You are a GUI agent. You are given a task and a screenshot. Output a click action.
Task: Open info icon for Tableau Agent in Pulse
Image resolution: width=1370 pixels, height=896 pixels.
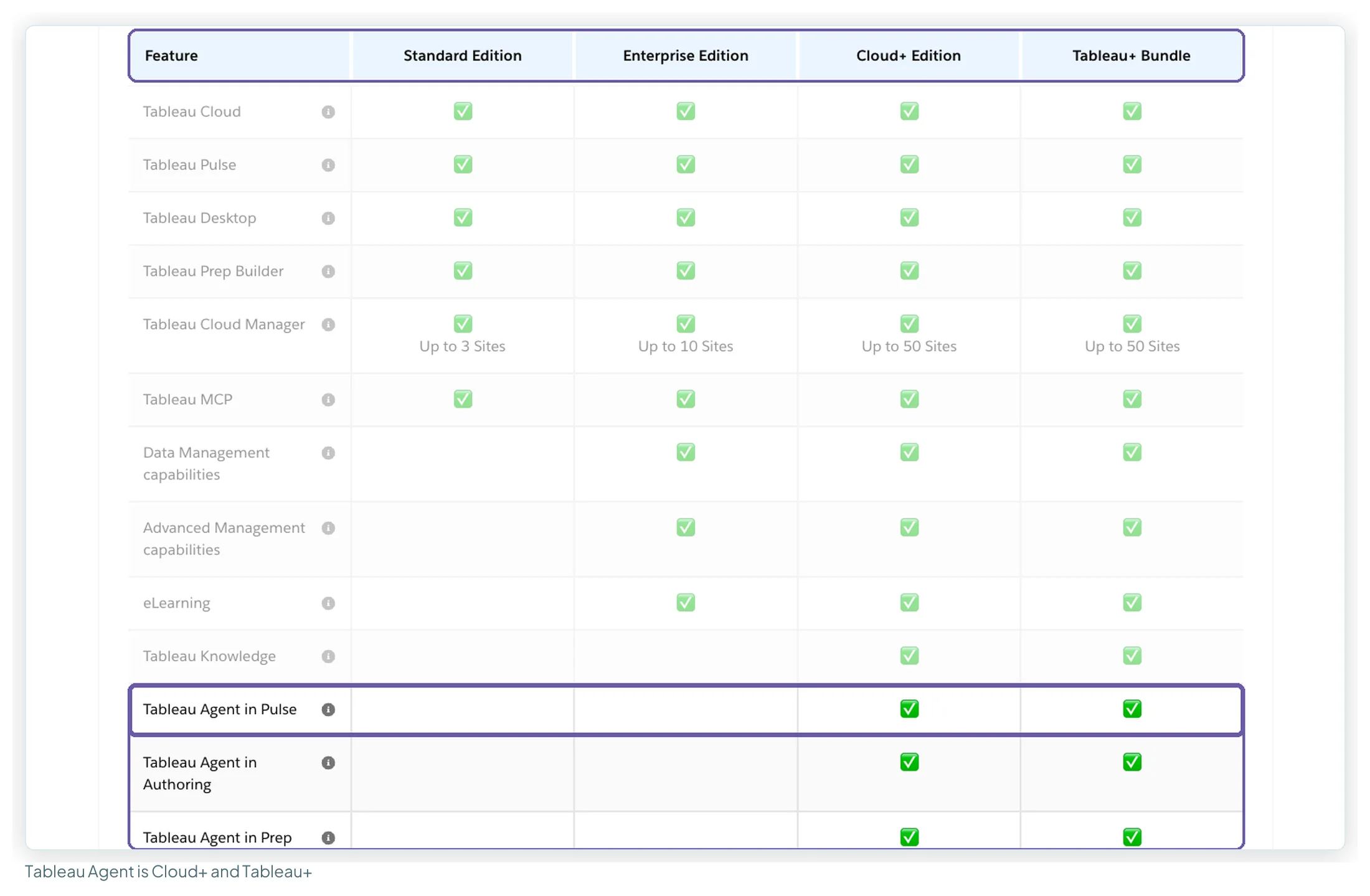(x=328, y=710)
